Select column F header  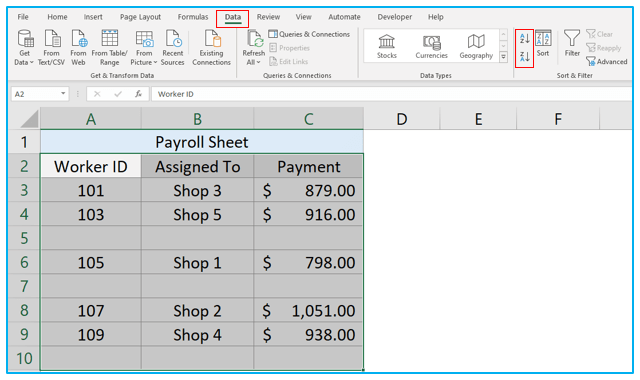click(x=558, y=119)
